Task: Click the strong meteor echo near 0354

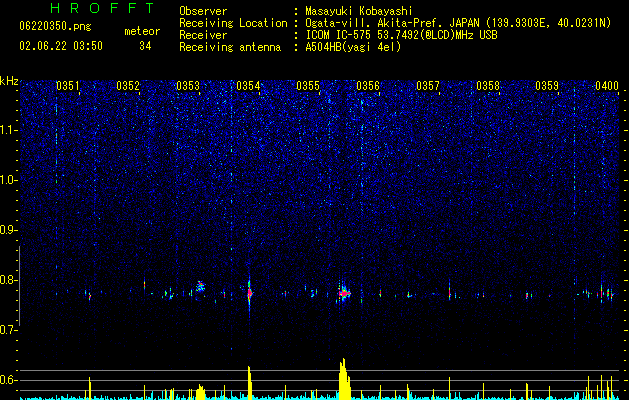Action: pos(250,294)
